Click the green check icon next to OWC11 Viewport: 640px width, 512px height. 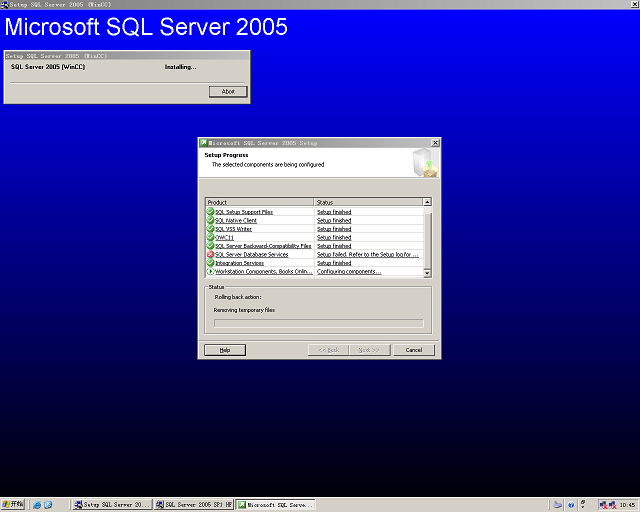(210, 237)
